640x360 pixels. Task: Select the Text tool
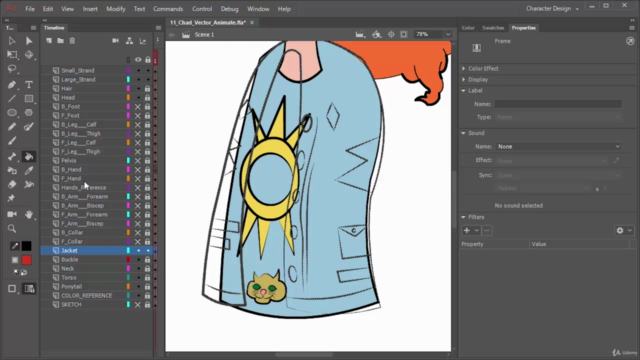pyautogui.click(x=29, y=85)
